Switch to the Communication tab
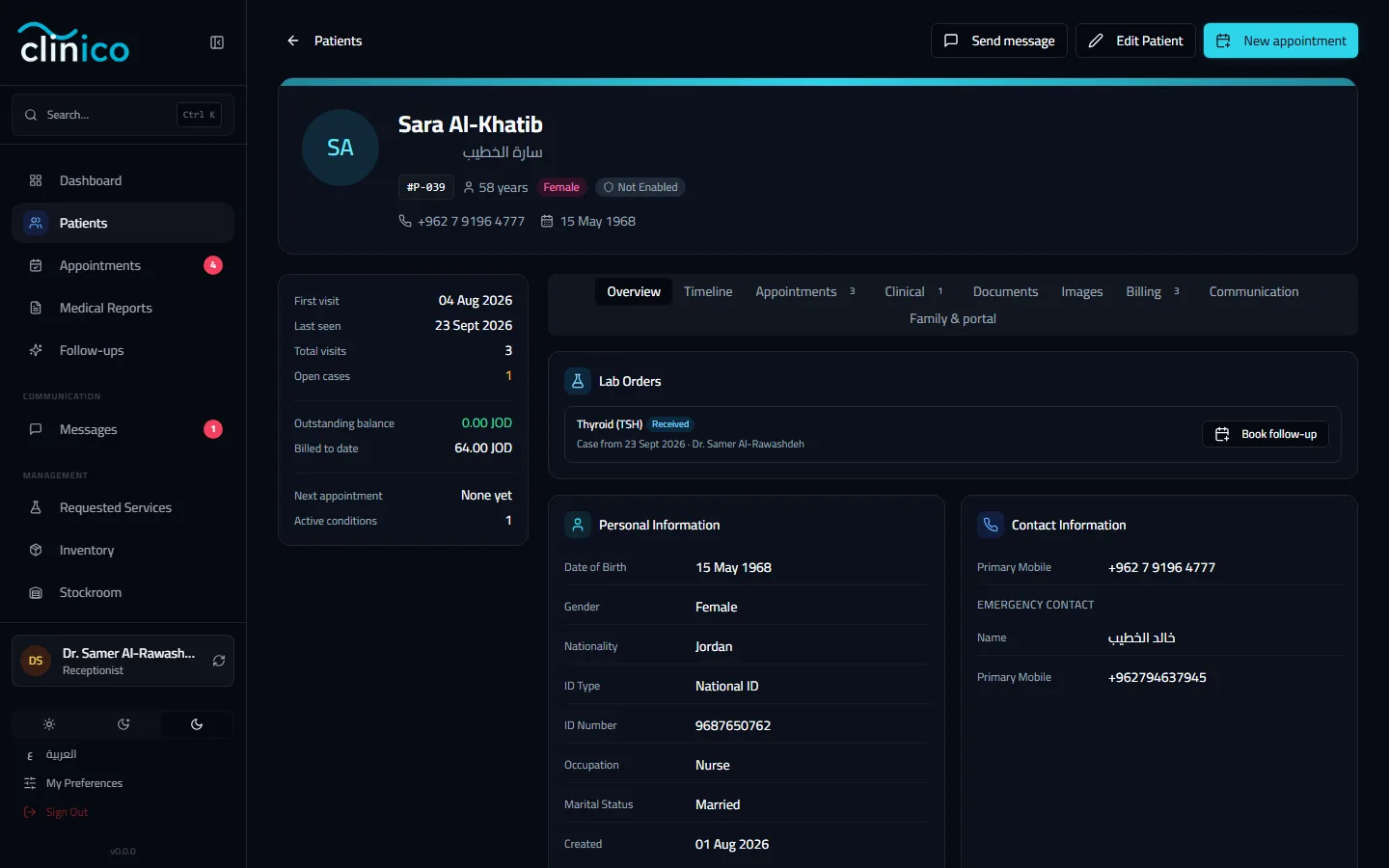Image resolution: width=1389 pixels, height=868 pixels. pyautogui.click(x=1254, y=291)
